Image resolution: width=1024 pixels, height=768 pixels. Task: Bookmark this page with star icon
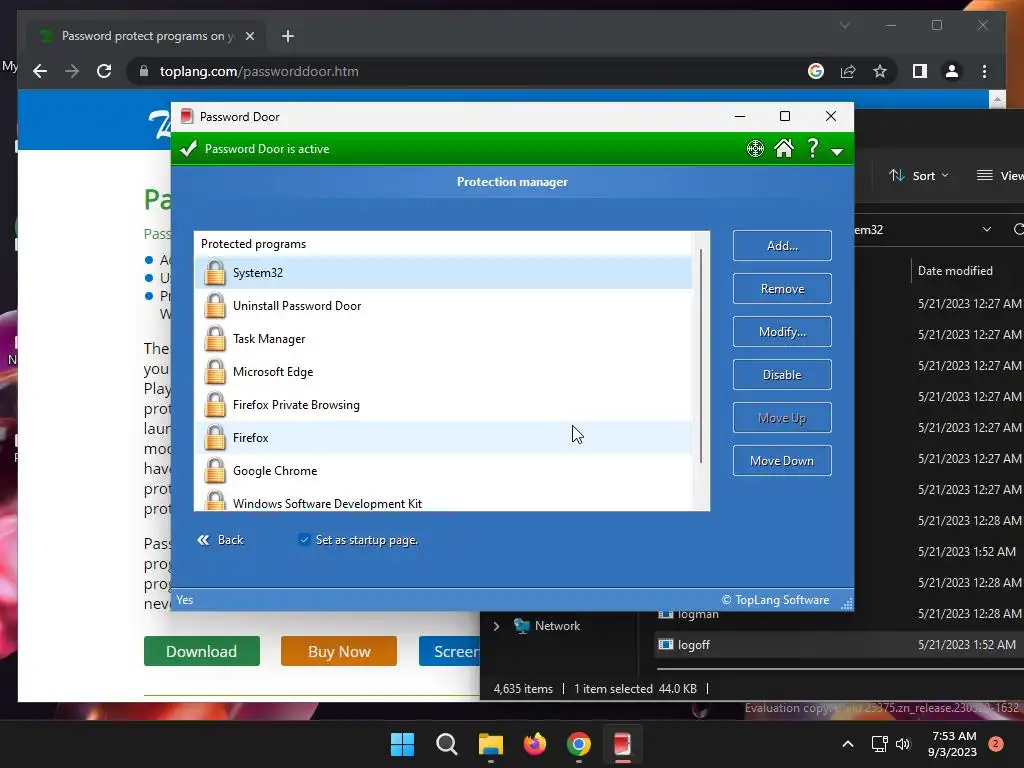click(880, 71)
